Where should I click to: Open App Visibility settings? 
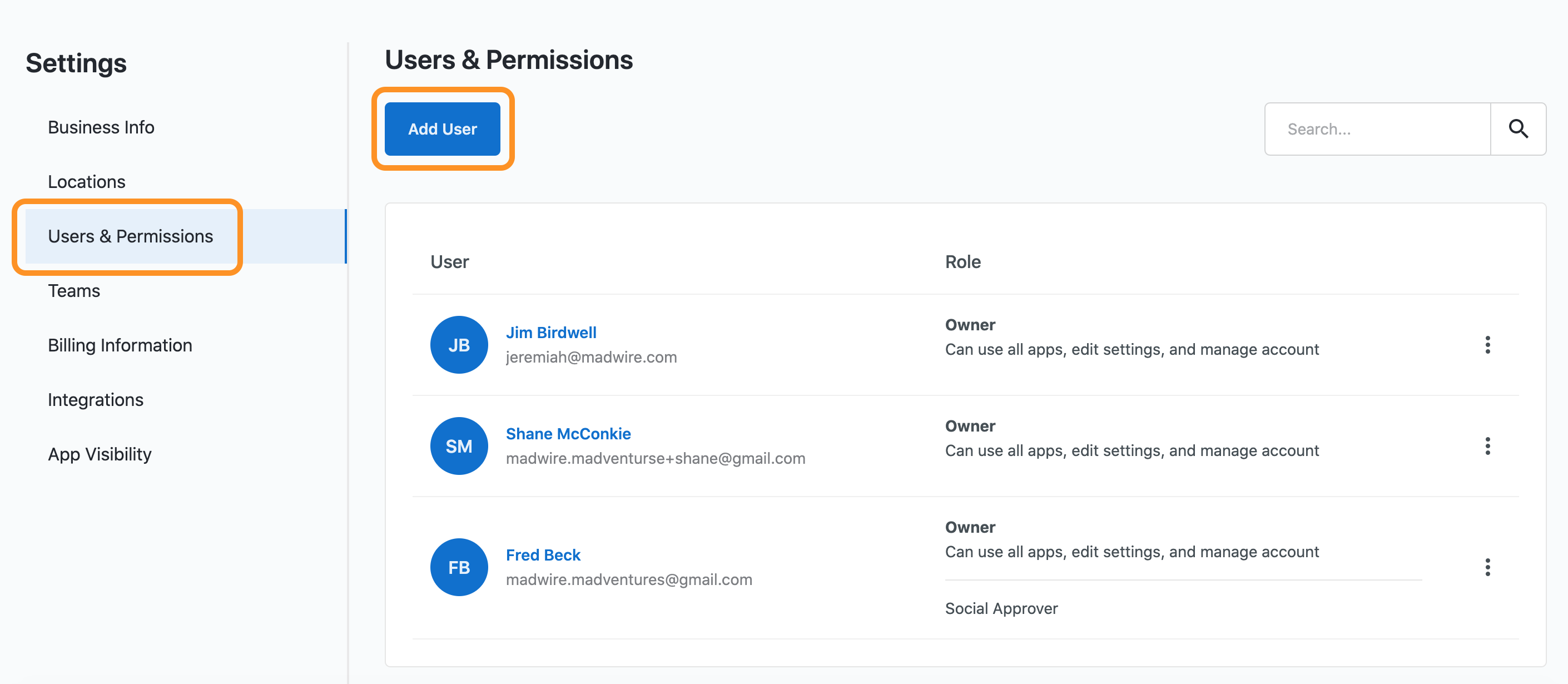tap(99, 454)
